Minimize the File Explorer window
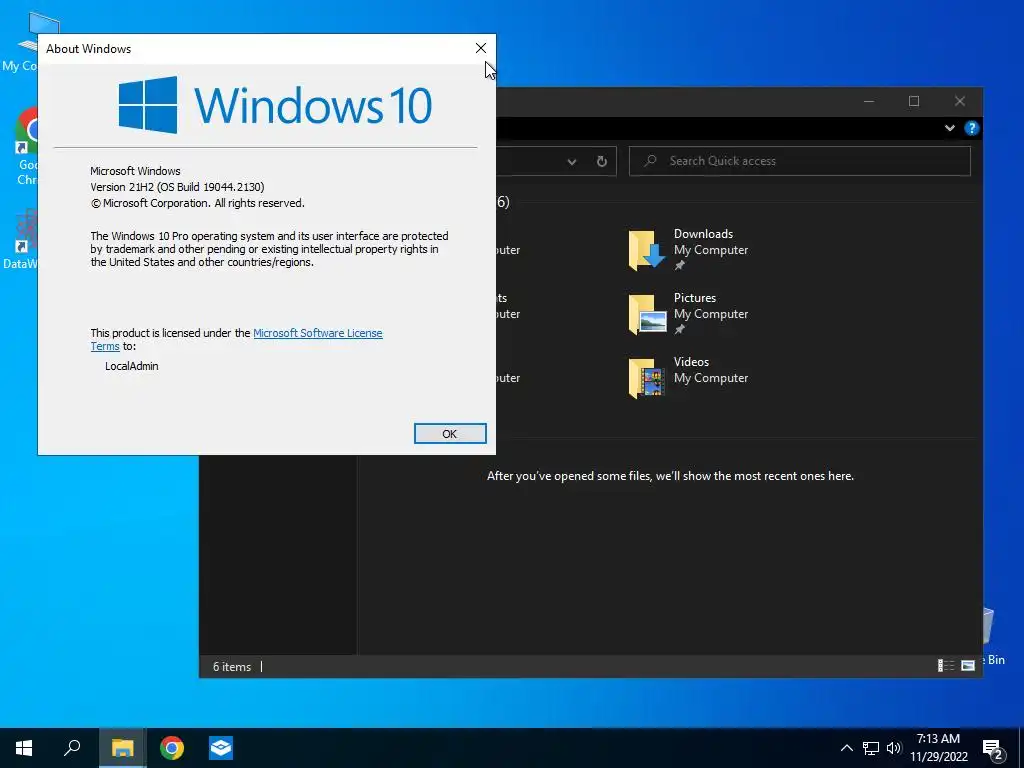The width and height of the screenshot is (1024, 768). 869,101
